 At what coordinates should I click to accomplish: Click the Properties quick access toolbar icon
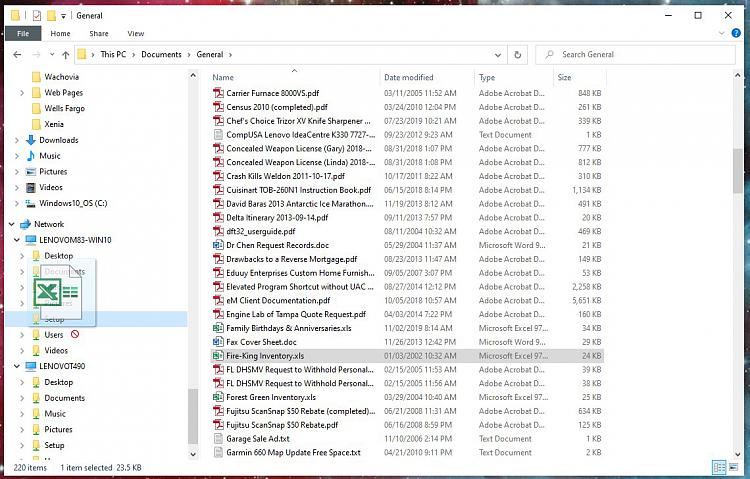37,15
